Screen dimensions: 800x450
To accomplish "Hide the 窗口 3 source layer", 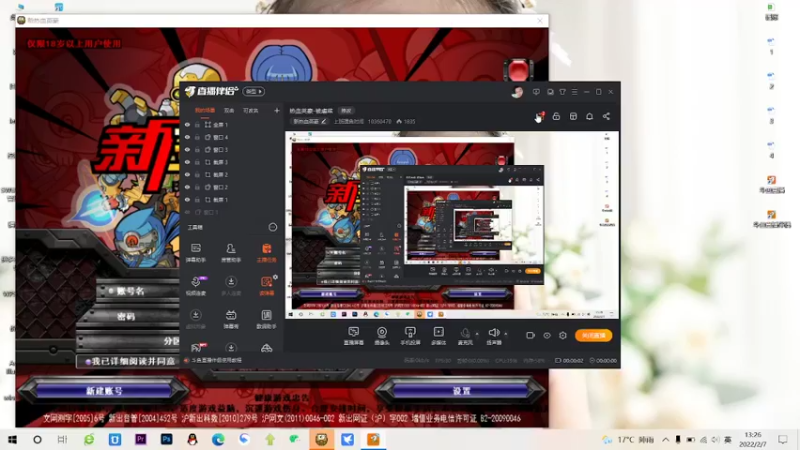I will [187, 149].
